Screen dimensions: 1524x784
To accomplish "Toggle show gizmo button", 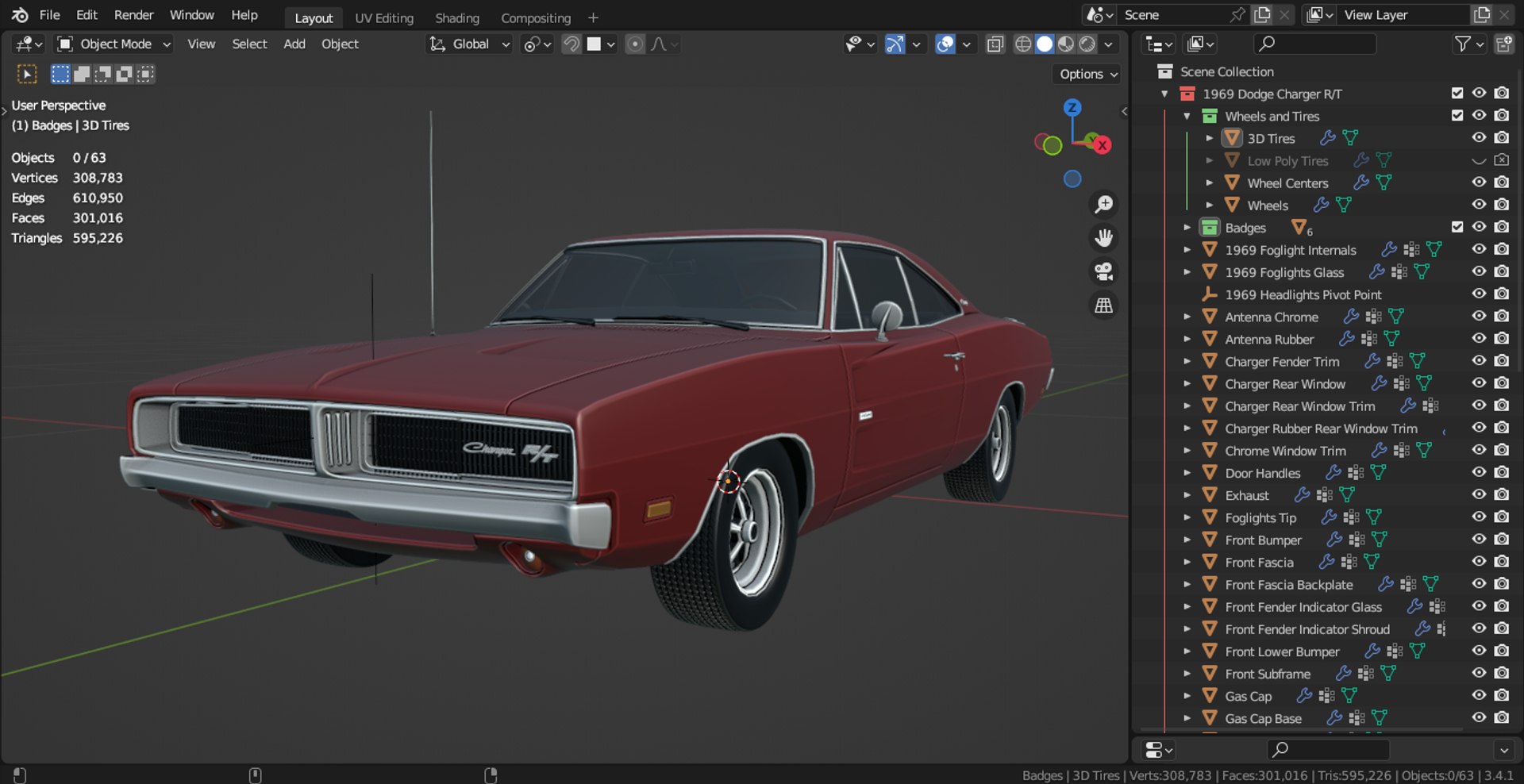I will coord(895,44).
